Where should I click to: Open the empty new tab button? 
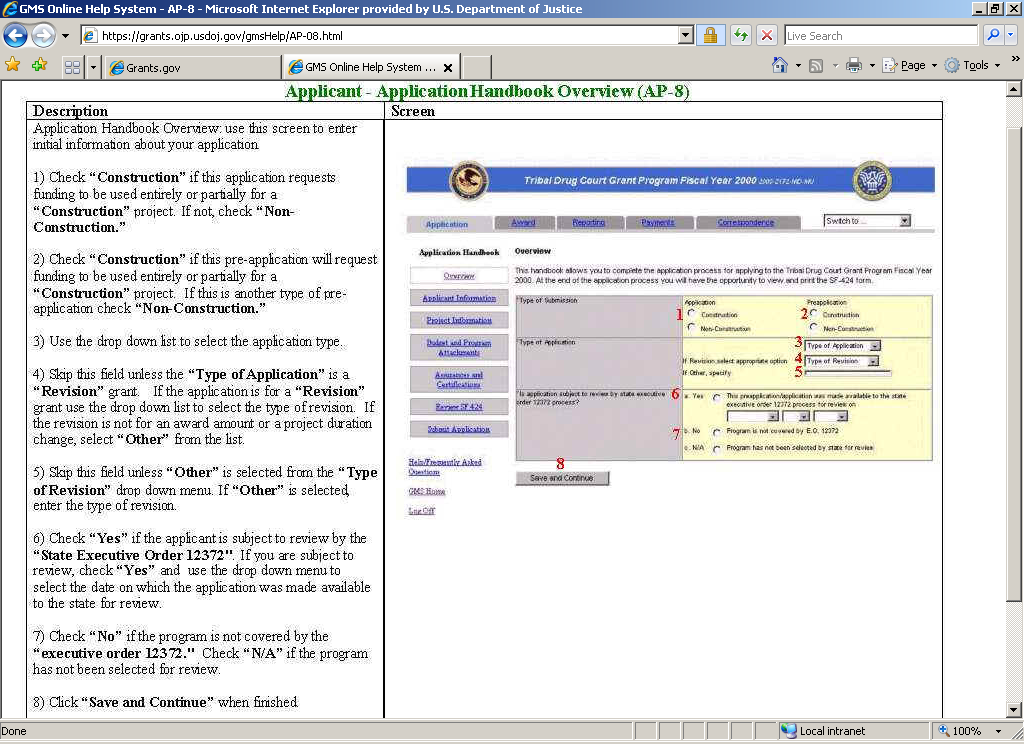(x=477, y=67)
